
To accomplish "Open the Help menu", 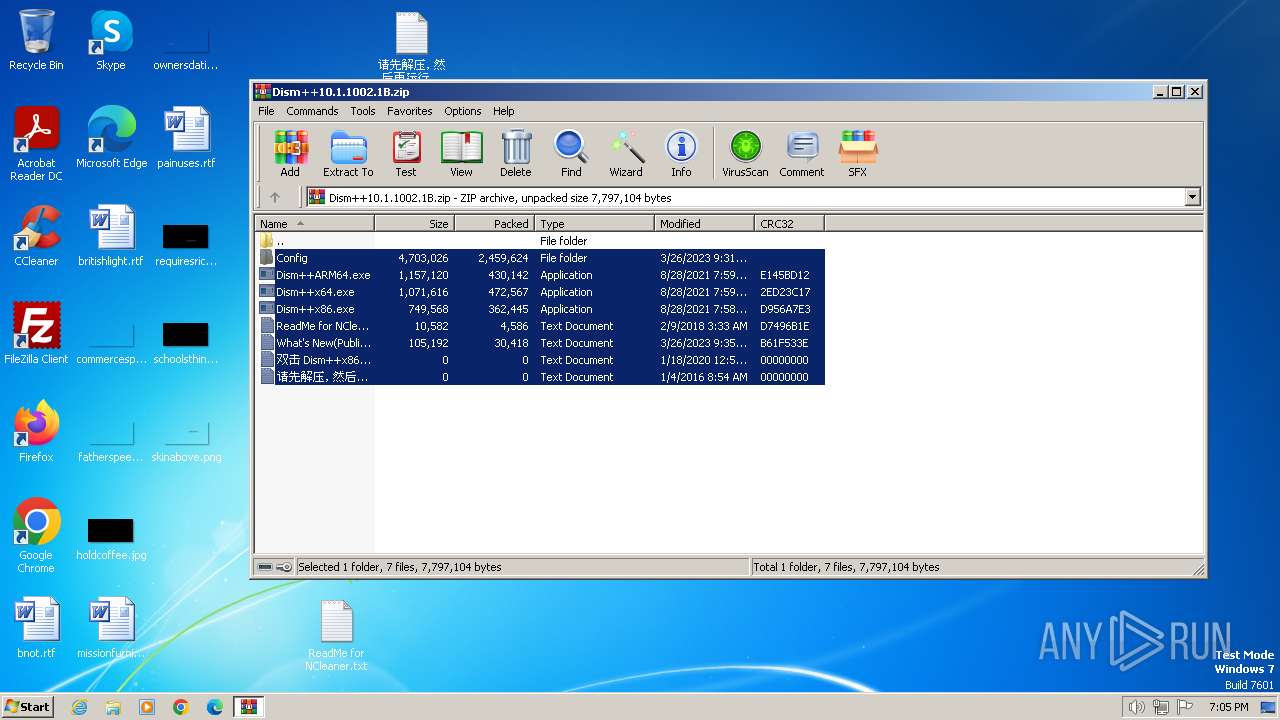I will tap(504, 111).
